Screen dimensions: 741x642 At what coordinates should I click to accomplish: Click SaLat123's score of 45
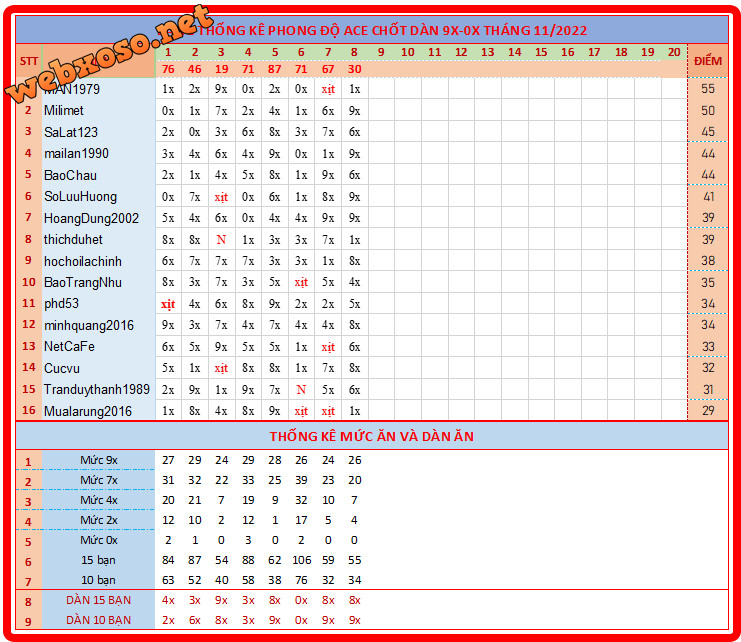[707, 132]
